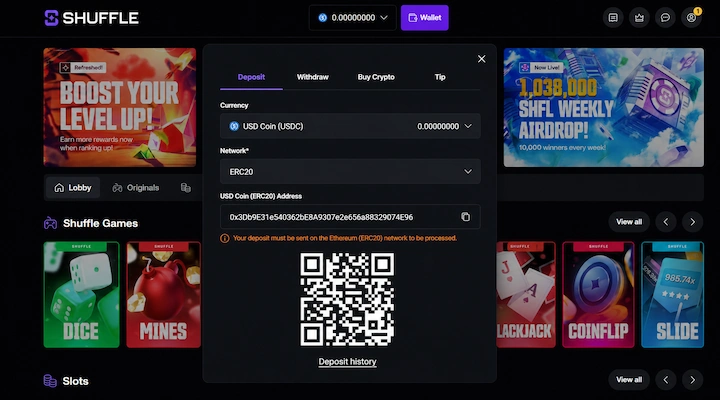720x400 pixels.
Task: Open the SHFL Weekly Airdrop banner
Action: [x=604, y=107]
